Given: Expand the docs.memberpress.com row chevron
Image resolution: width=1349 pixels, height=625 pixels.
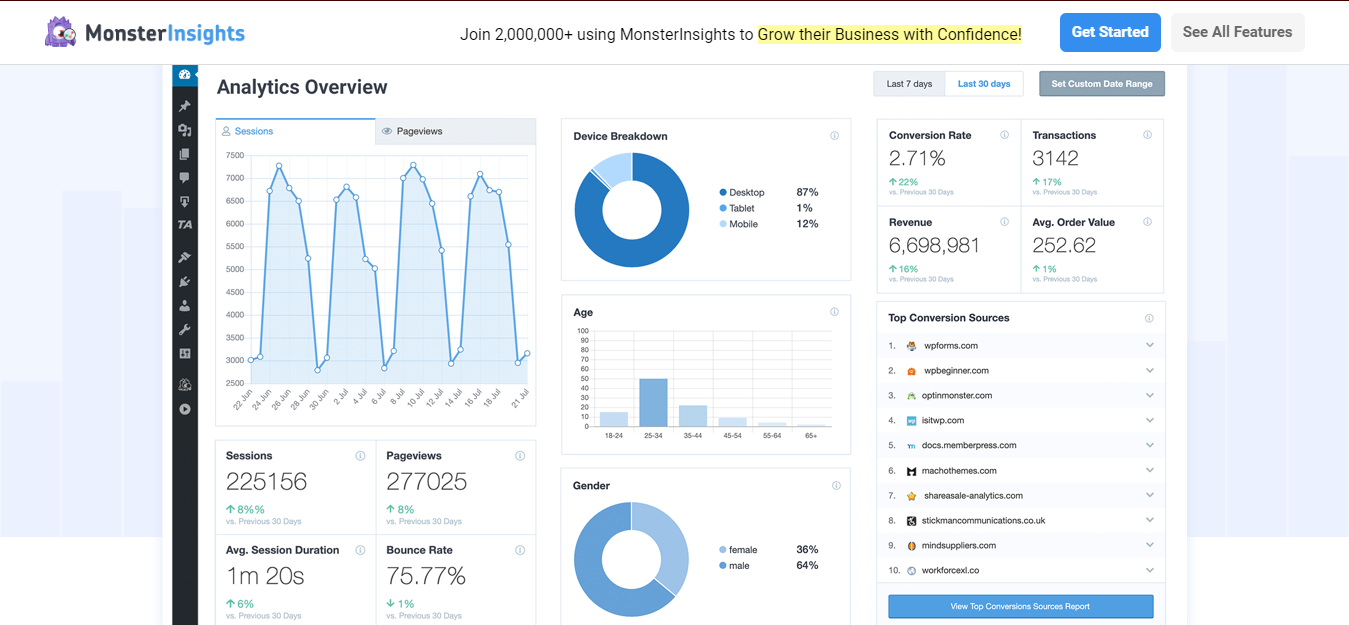Looking at the screenshot, I should 1150,445.
